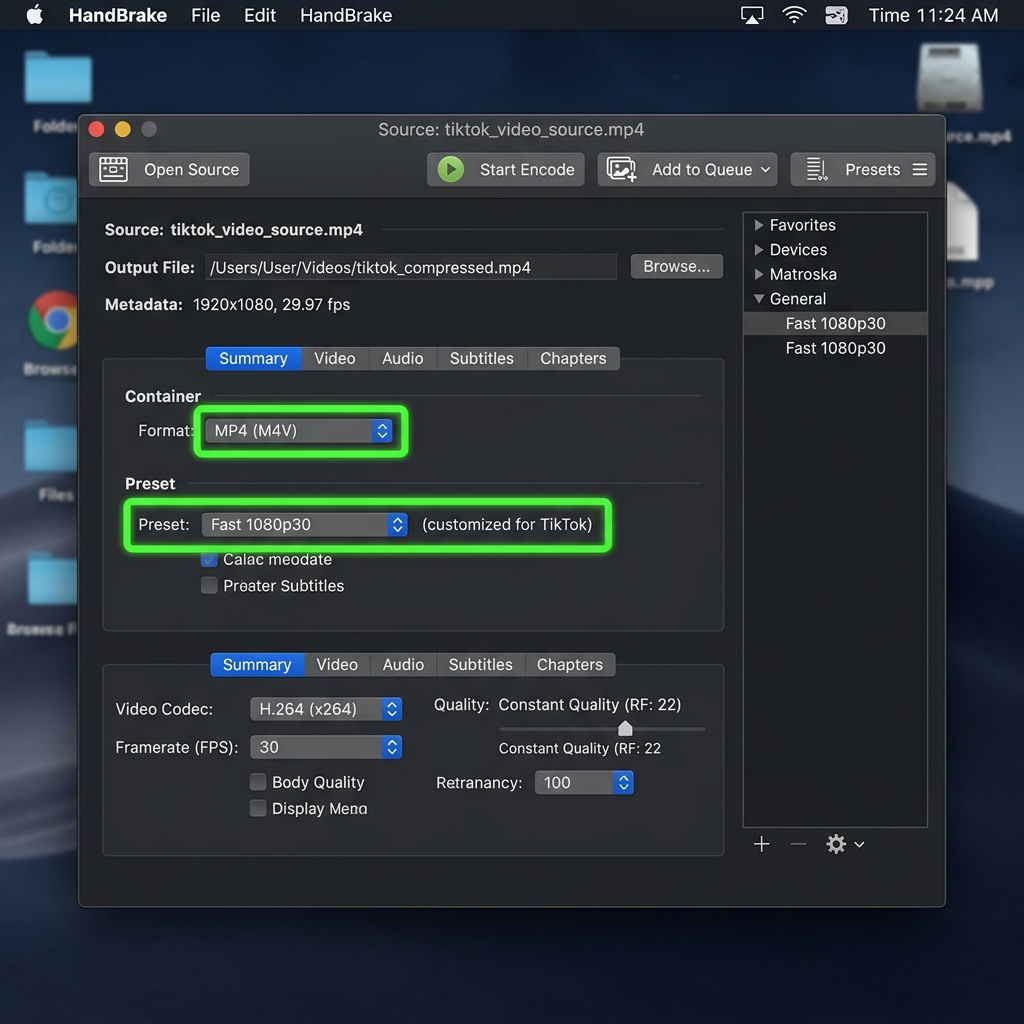Click the Add to Queue picture icon

[x=621, y=169]
